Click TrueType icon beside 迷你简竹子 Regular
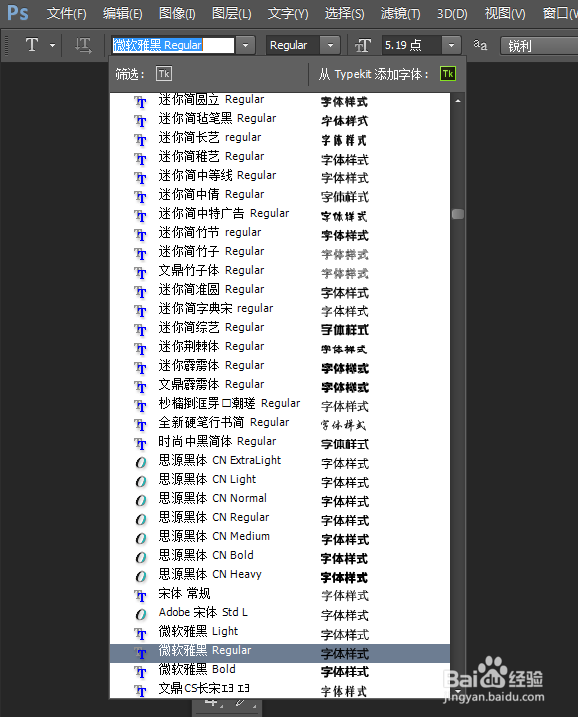 141,253
